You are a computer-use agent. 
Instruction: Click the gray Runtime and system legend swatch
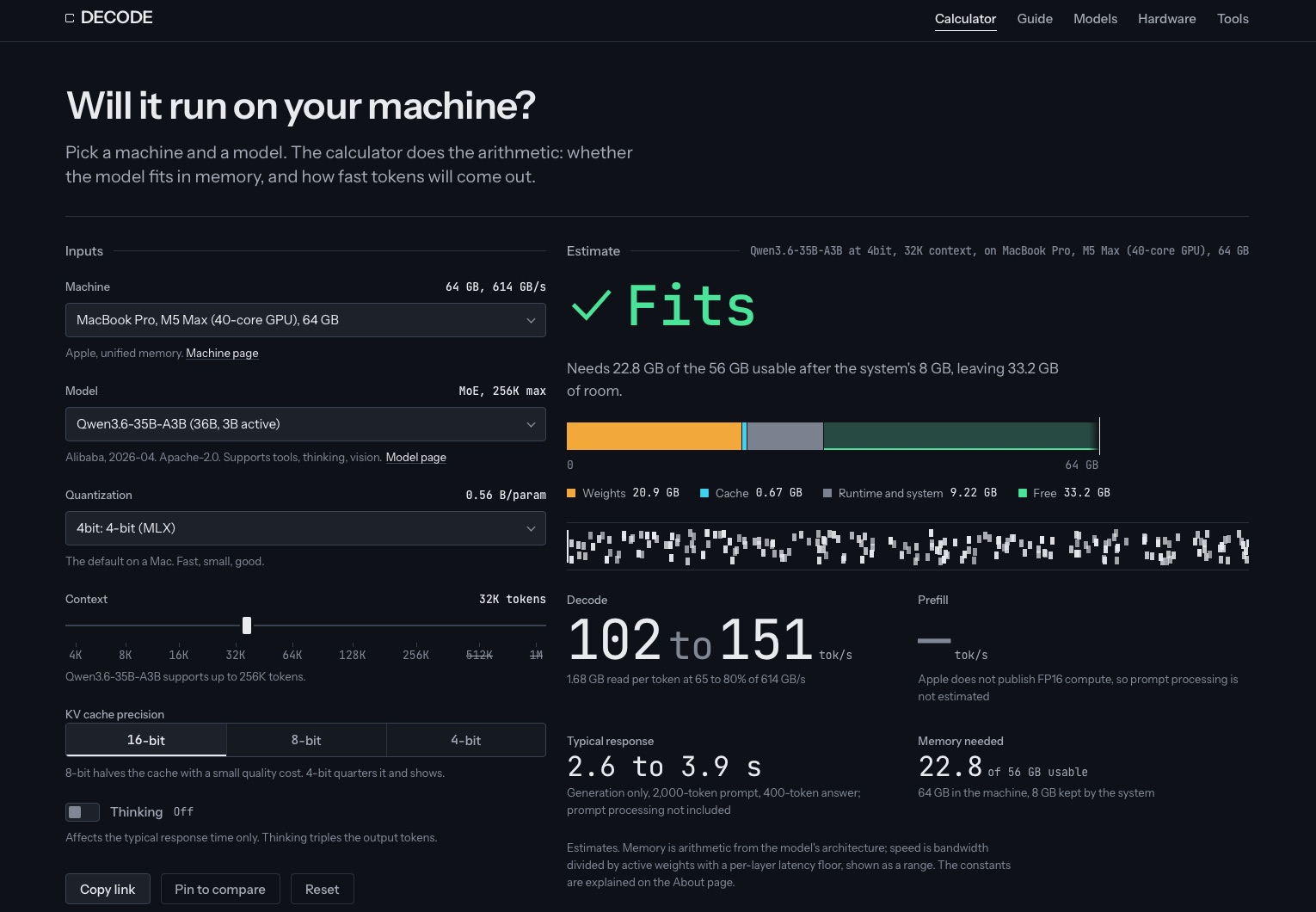point(827,493)
